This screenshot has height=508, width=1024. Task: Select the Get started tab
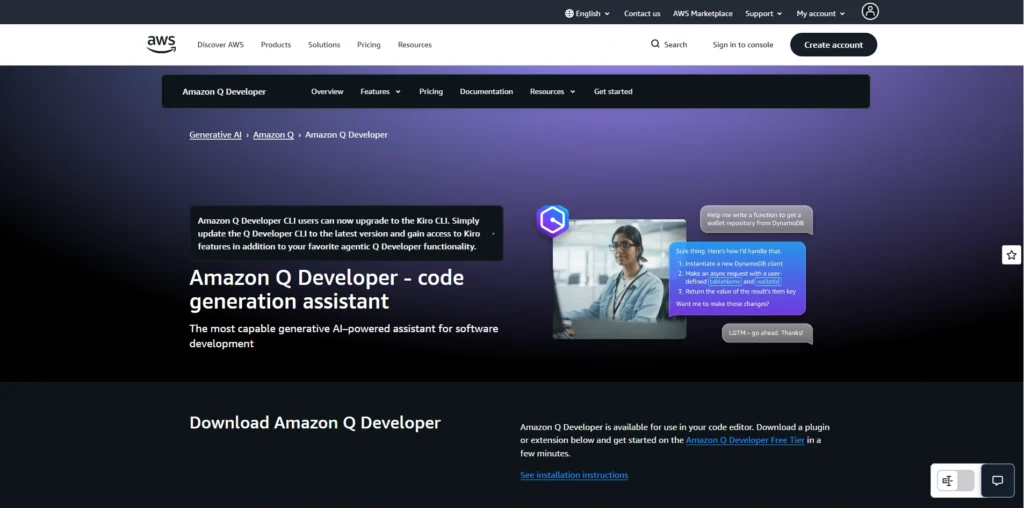click(x=613, y=91)
